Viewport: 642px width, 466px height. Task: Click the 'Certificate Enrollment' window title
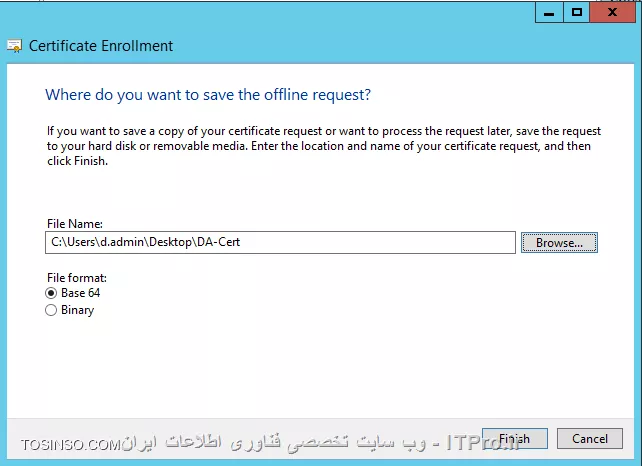(x=101, y=46)
